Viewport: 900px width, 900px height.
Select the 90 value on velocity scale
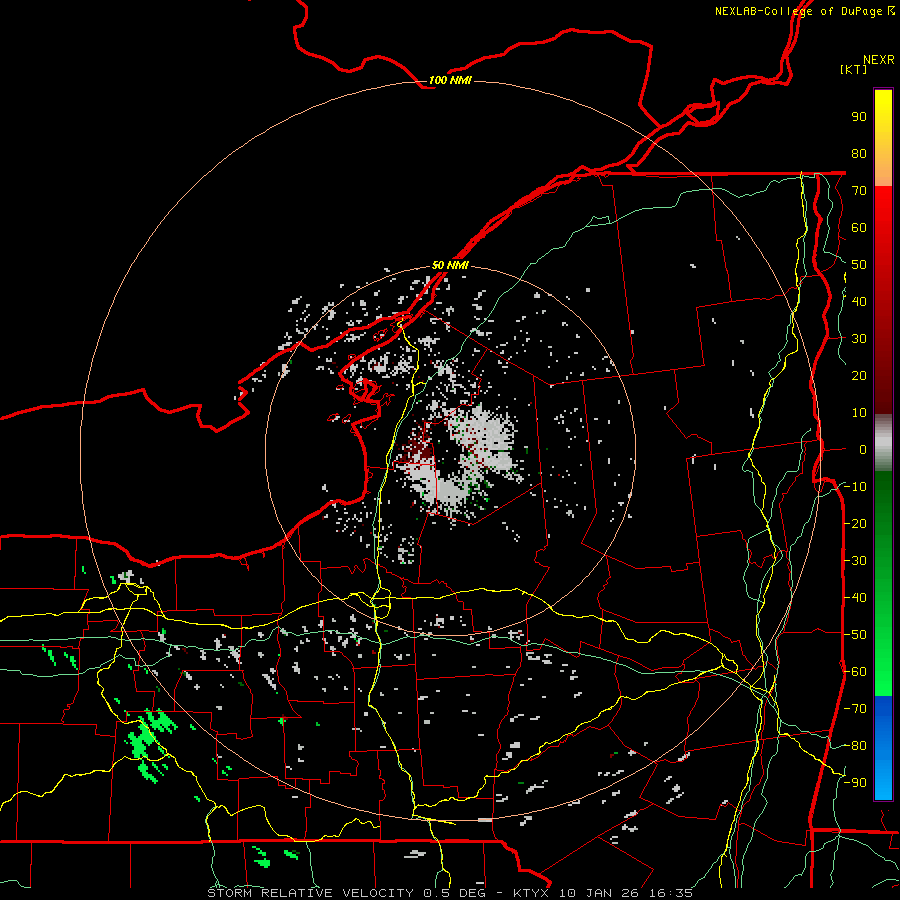(x=859, y=117)
